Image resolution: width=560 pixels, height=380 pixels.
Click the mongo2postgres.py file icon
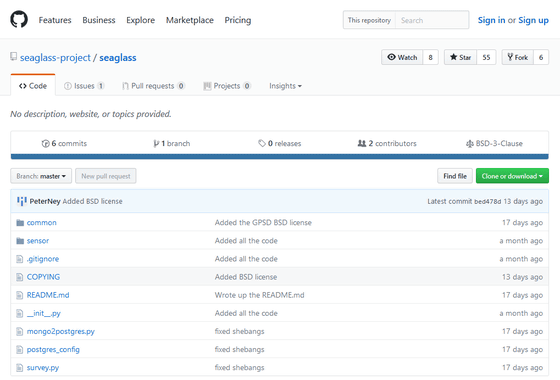20,332
